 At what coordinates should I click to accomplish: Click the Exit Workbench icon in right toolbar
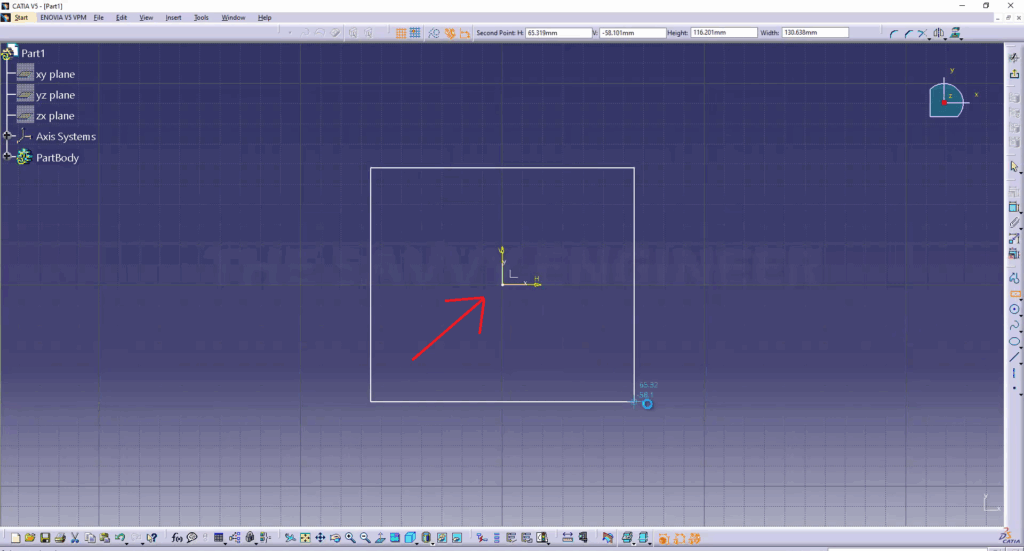(1014, 74)
